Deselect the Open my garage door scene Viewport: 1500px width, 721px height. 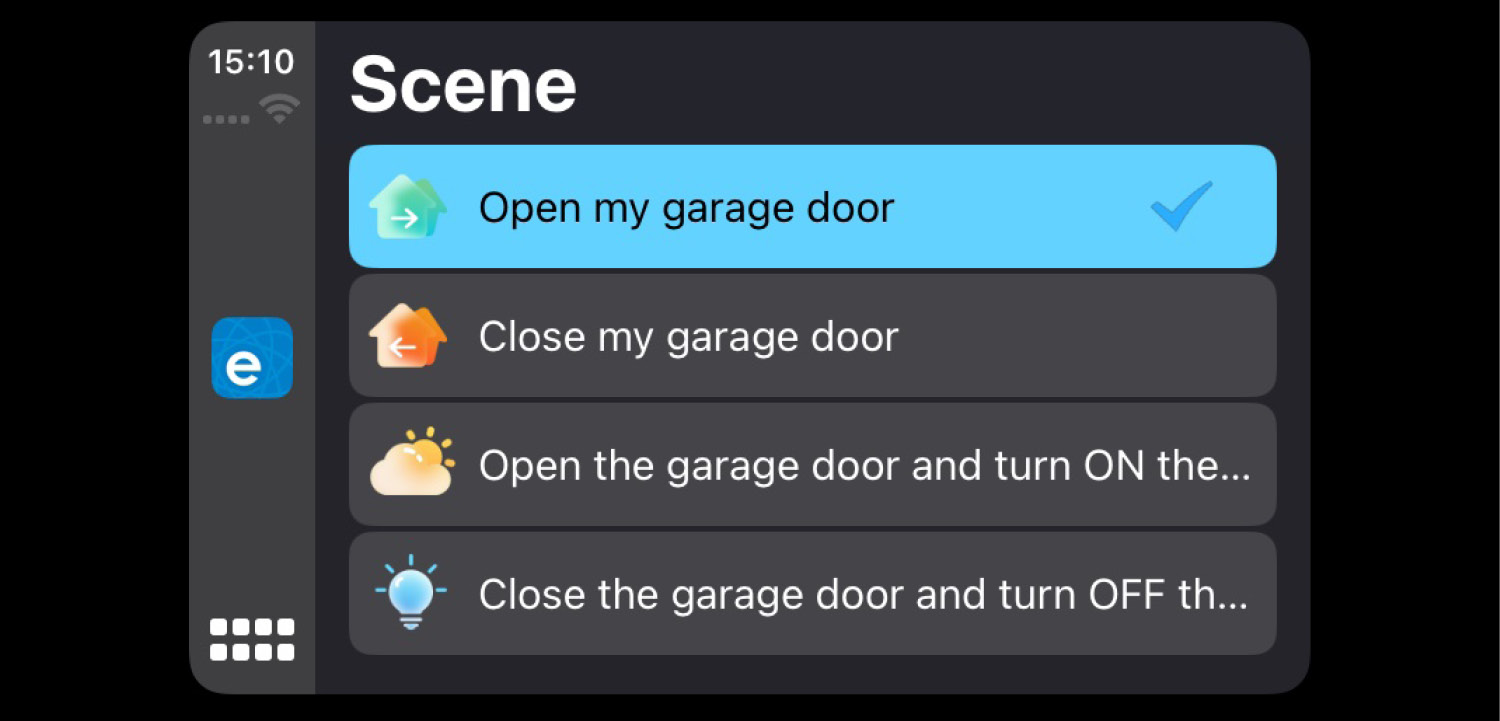click(812, 206)
